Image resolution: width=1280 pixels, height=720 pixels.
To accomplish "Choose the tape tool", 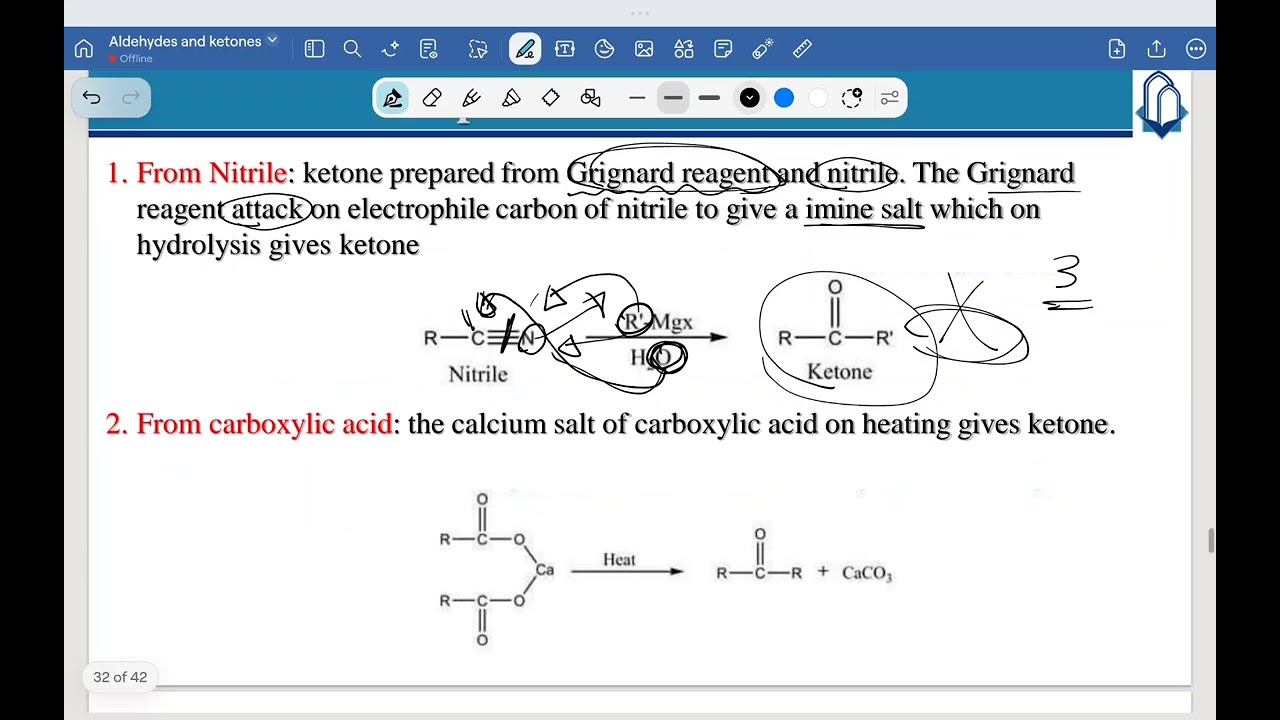I will 551,98.
